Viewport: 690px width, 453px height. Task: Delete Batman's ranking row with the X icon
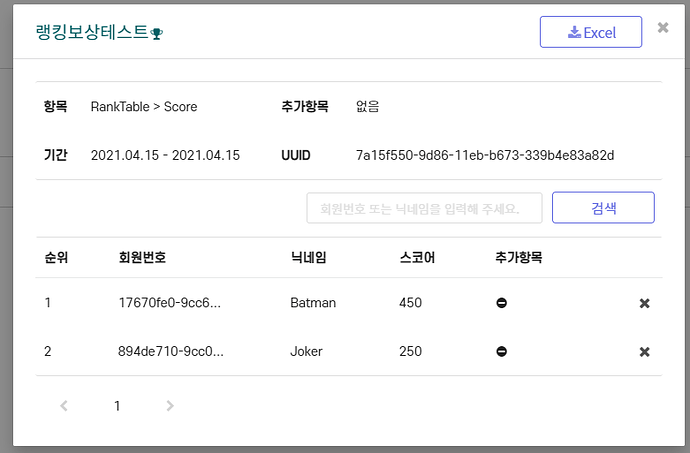click(x=645, y=303)
